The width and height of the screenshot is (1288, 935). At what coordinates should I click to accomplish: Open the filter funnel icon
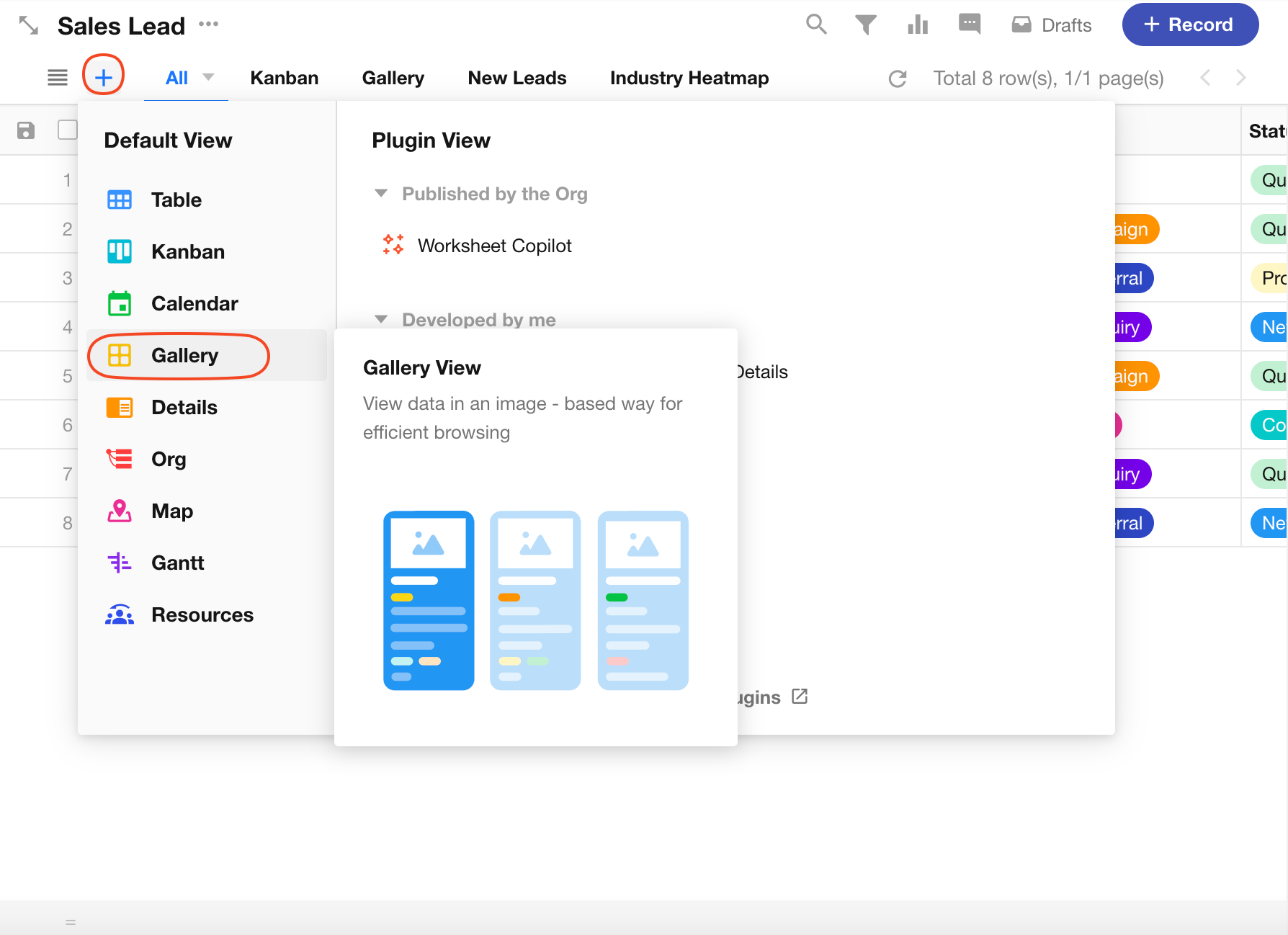pyautogui.click(x=865, y=25)
